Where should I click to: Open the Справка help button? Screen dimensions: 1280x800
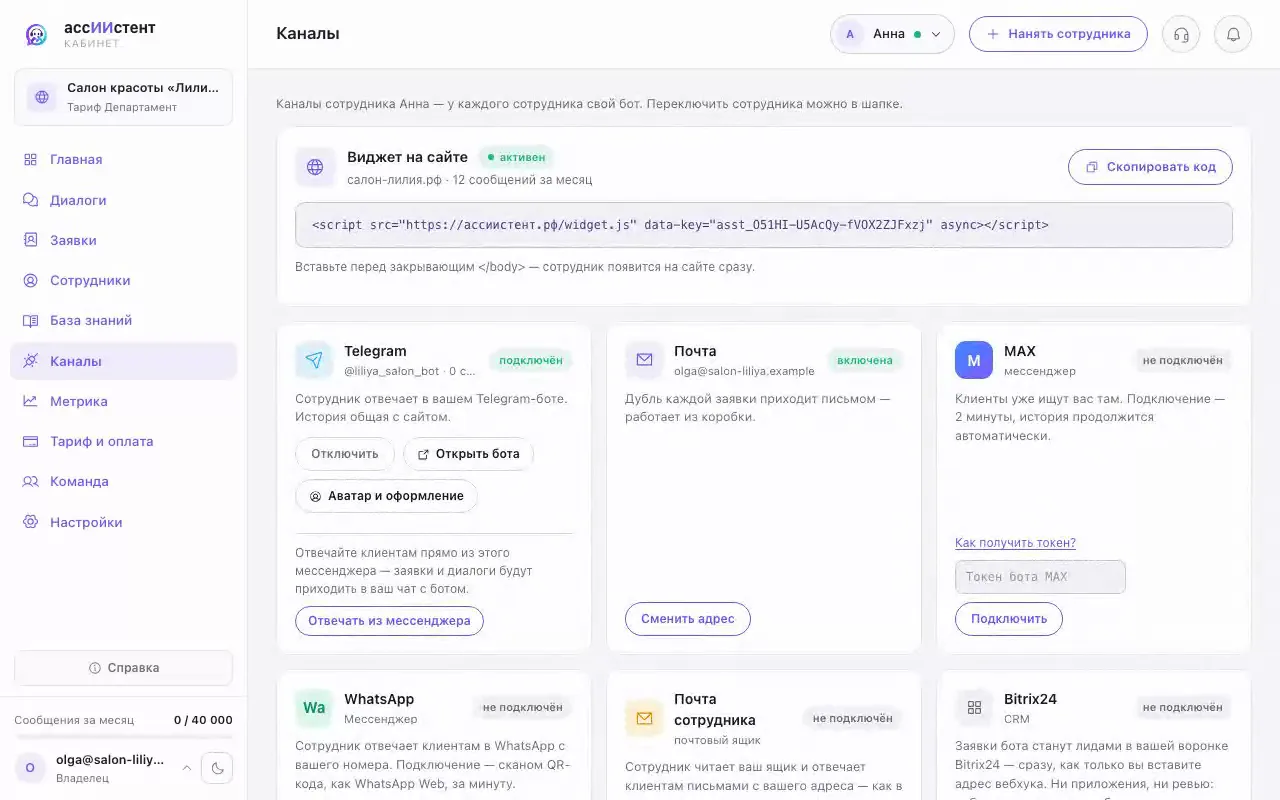tap(124, 668)
